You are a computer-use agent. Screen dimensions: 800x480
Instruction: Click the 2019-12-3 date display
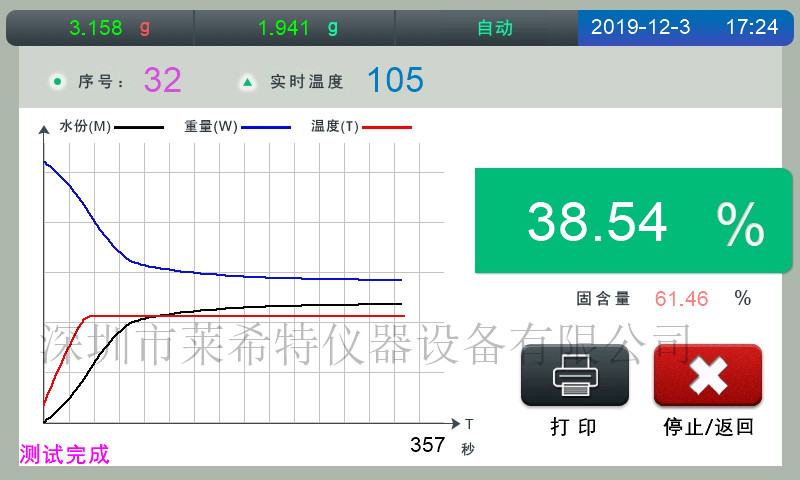pos(640,28)
